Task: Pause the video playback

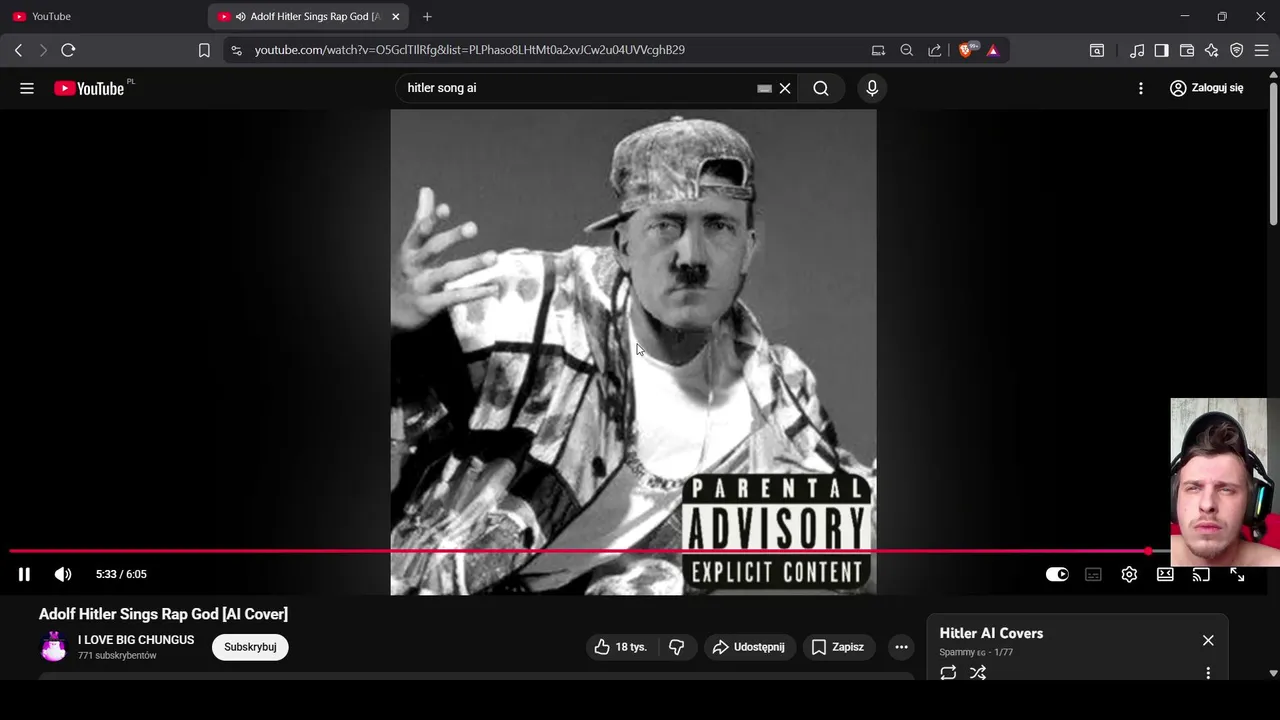Action: click(24, 574)
